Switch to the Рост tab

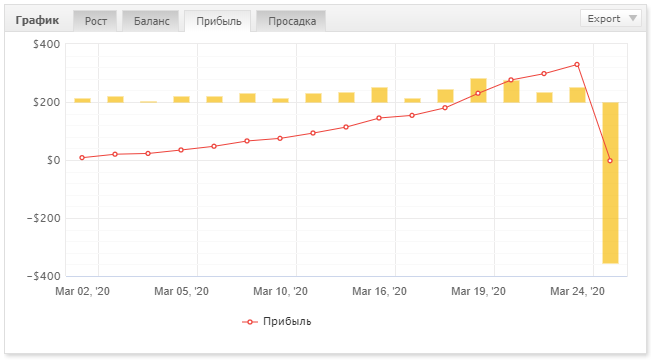(95, 21)
